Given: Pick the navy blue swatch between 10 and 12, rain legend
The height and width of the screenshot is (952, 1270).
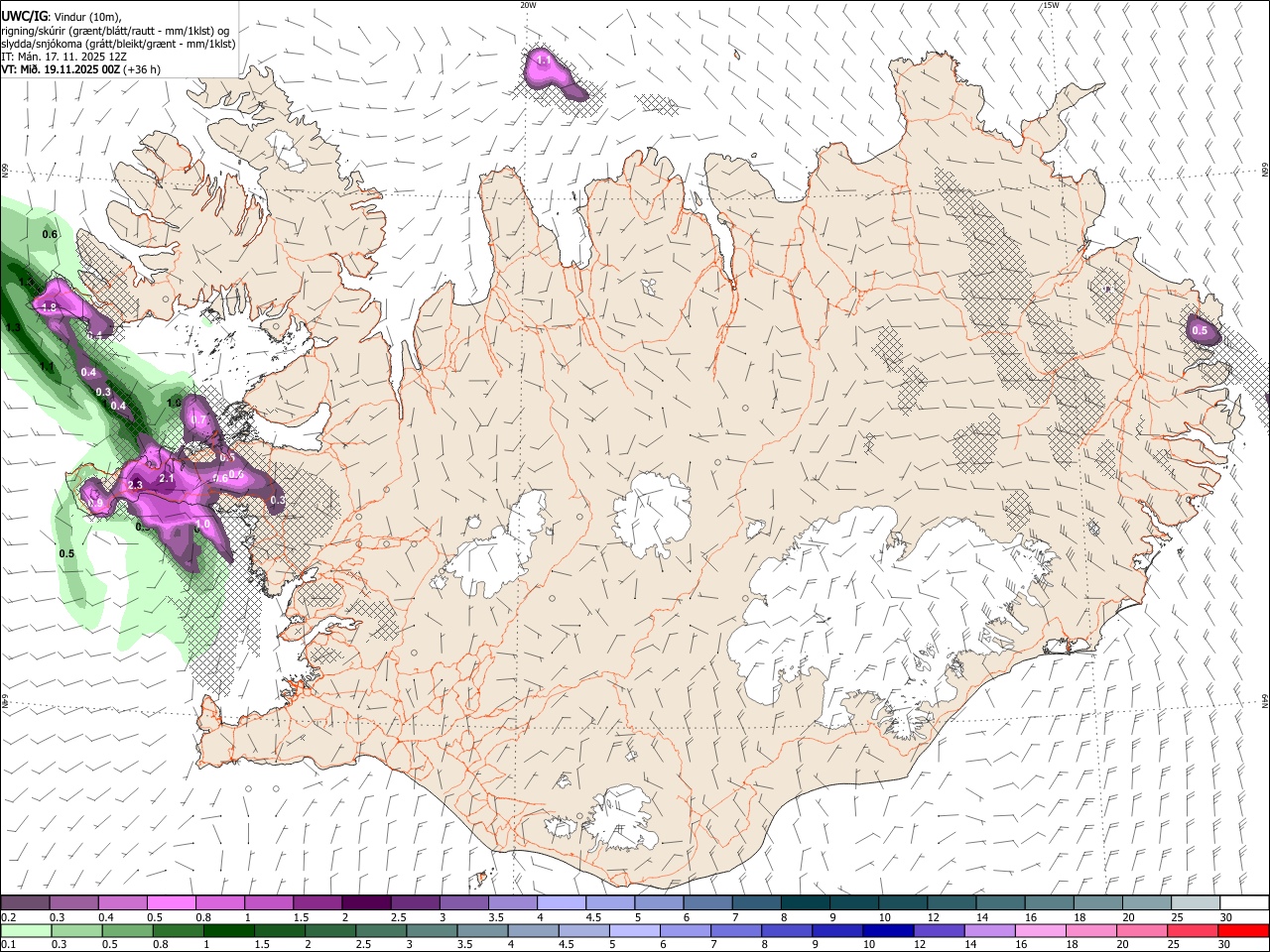Looking at the screenshot, I should [x=887, y=930].
